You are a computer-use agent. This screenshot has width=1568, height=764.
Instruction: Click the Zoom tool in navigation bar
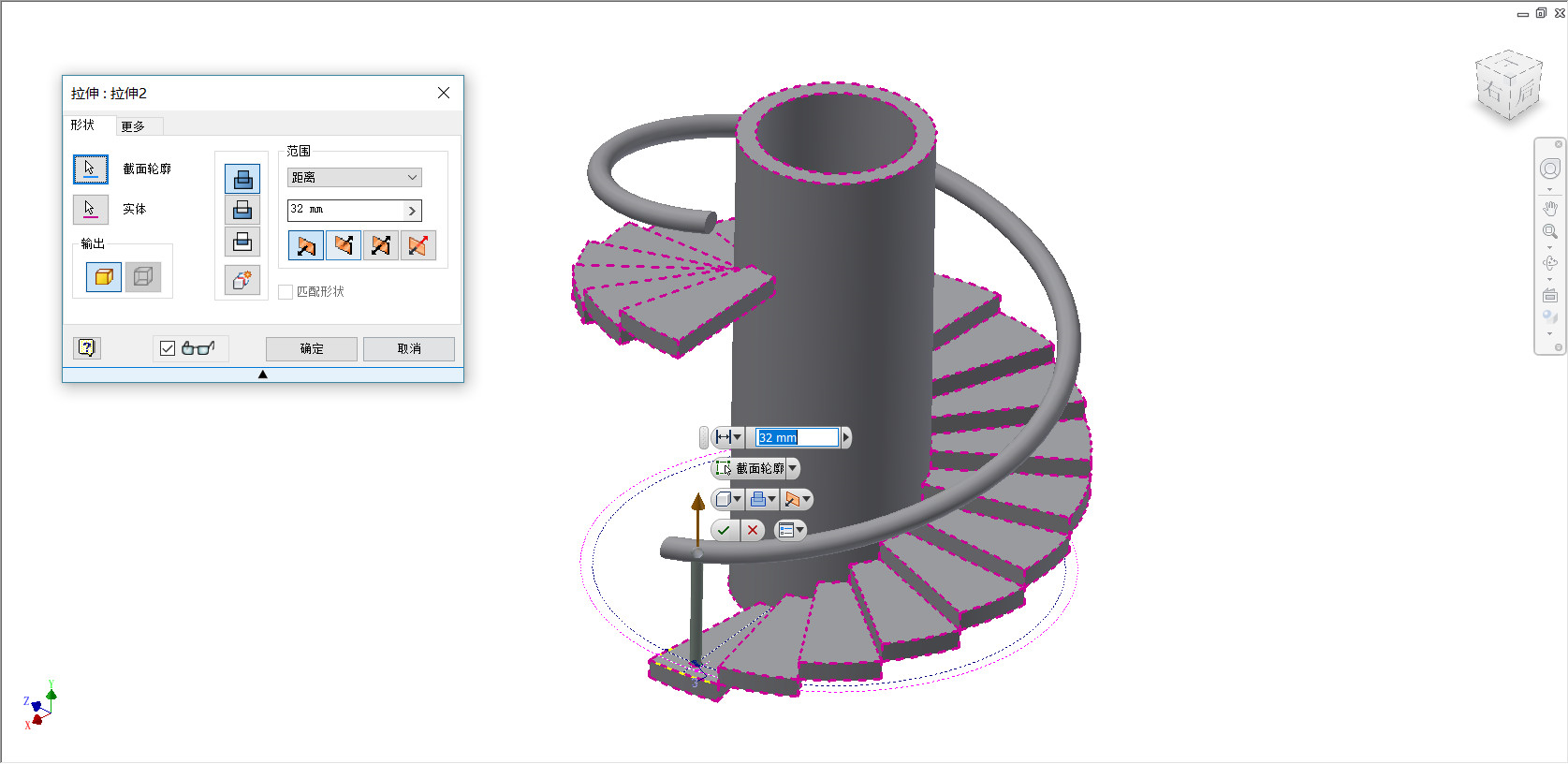click(1550, 231)
